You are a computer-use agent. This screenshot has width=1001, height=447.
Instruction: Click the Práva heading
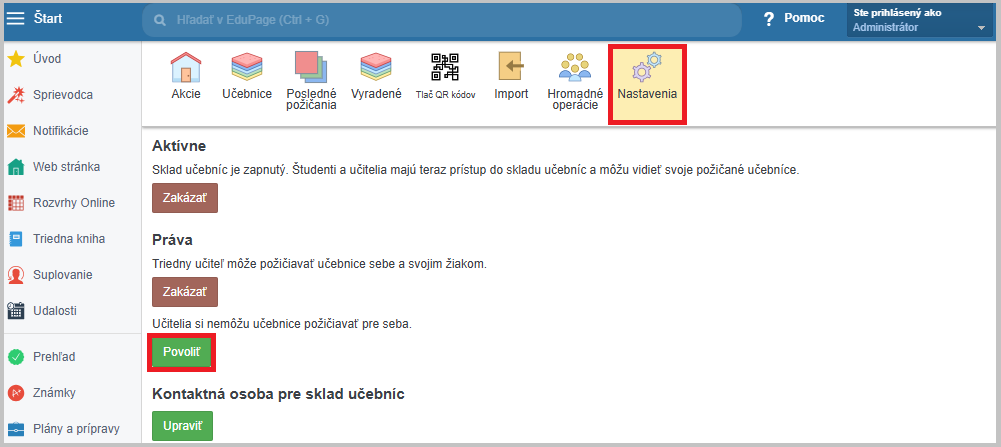(172, 239)
